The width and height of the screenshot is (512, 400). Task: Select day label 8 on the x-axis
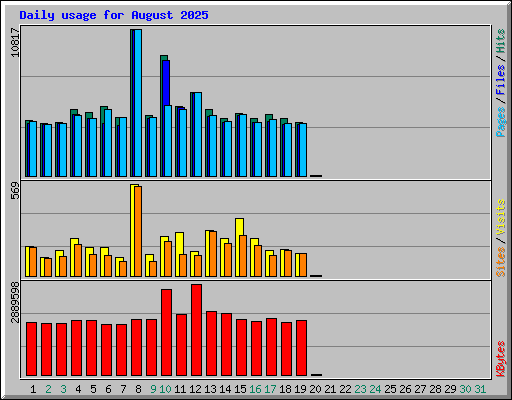click(x=138, y=389)
